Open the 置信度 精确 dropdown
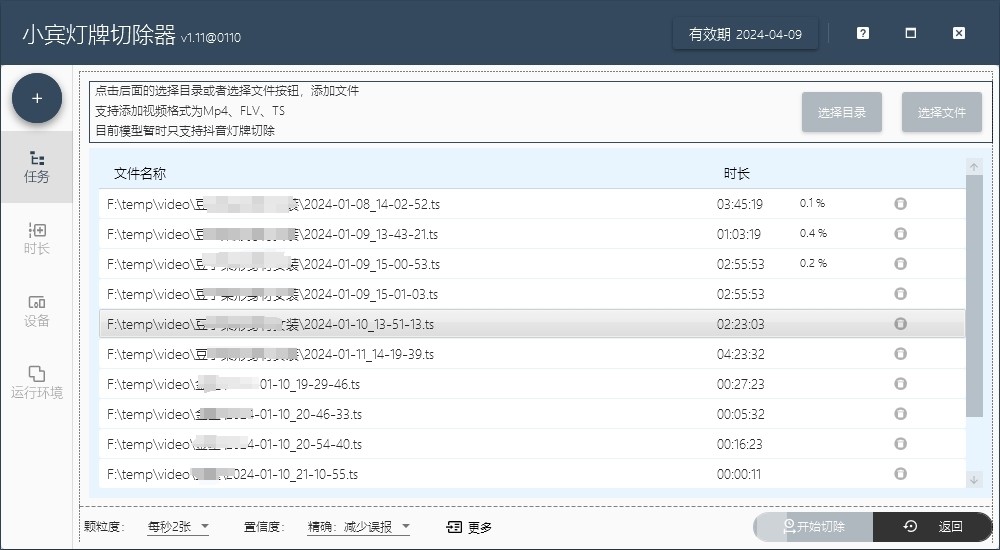1000x550 pixels. (358, 527)
